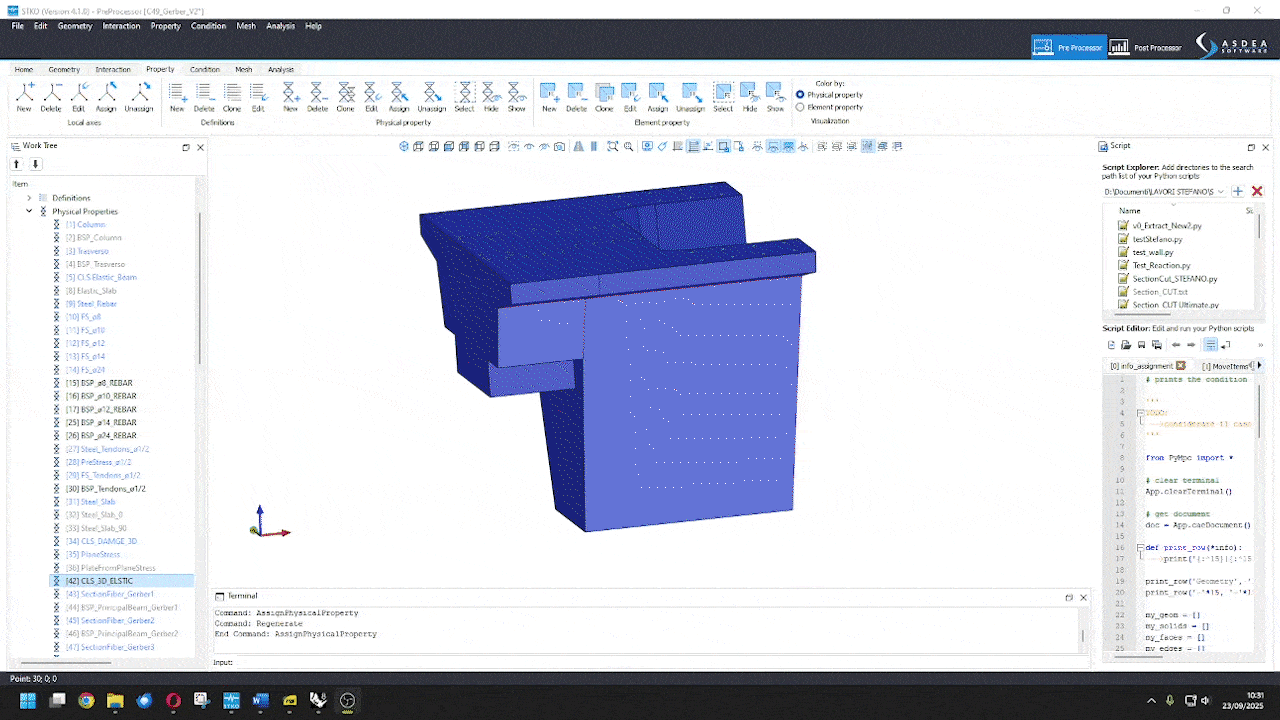Open the Help menu

[313, 26]
